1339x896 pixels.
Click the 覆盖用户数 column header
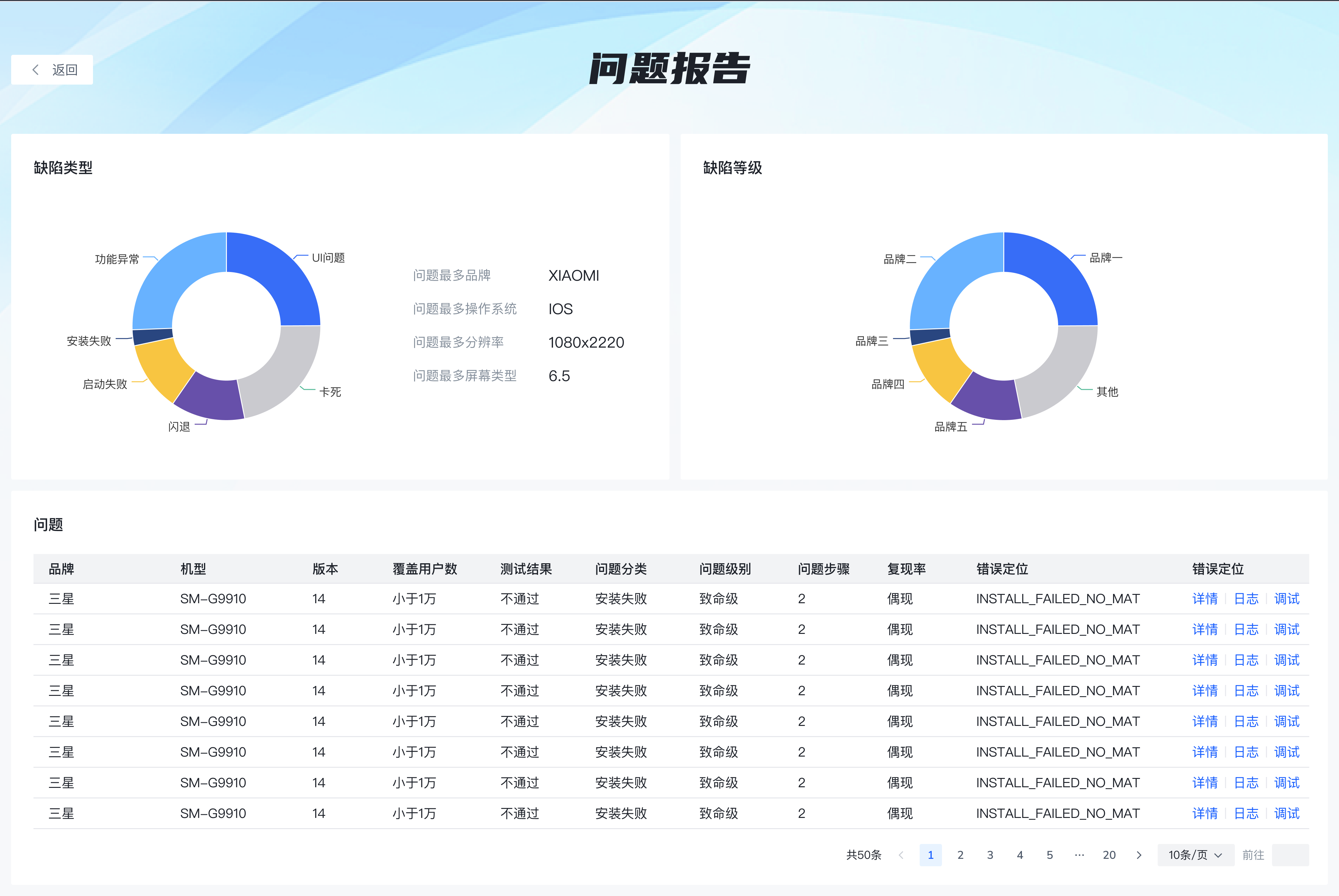[x=424, y=569]
